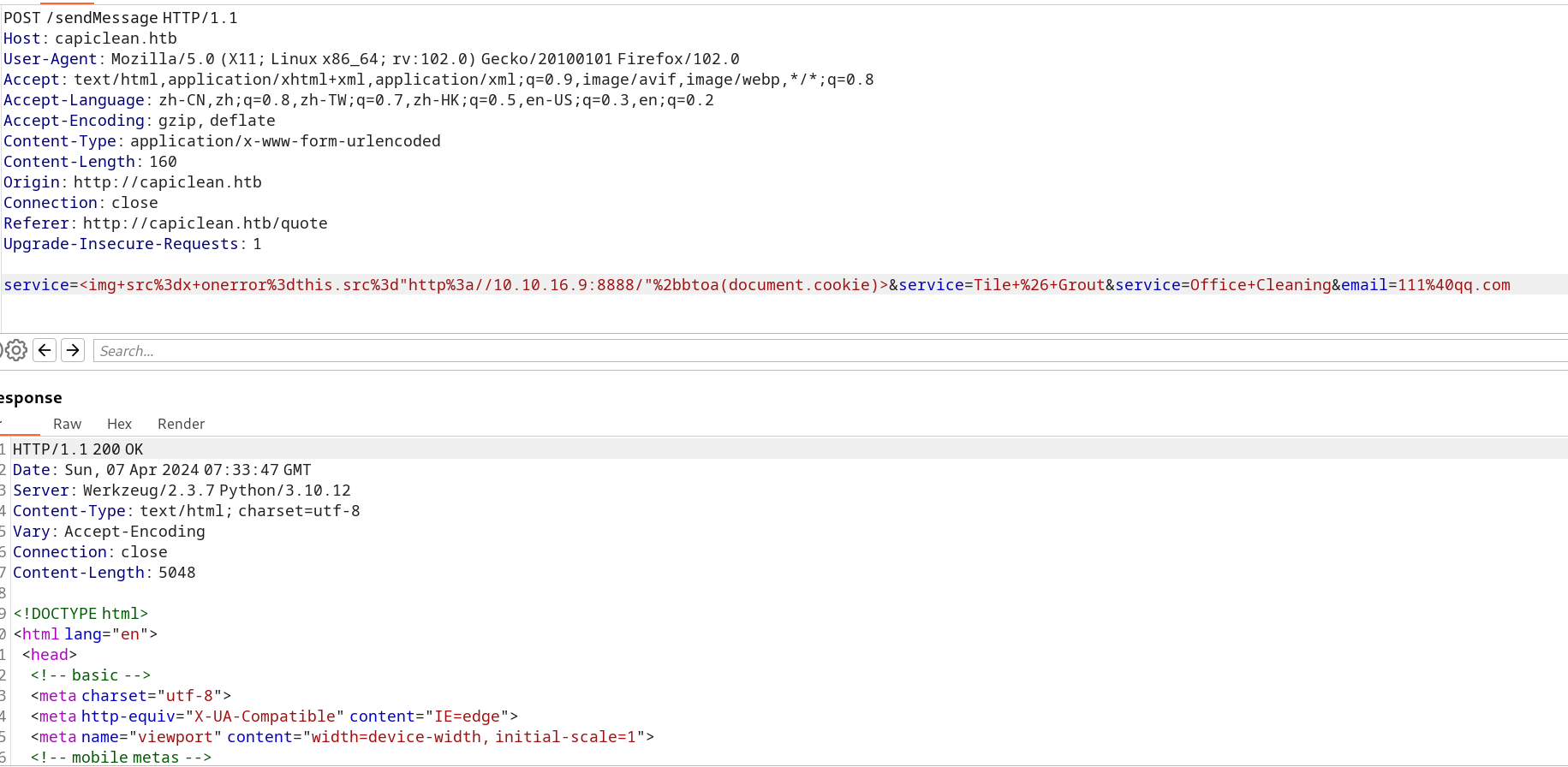Click the Host header in the request
The image size is (1568, 767).
click(90, 39)
